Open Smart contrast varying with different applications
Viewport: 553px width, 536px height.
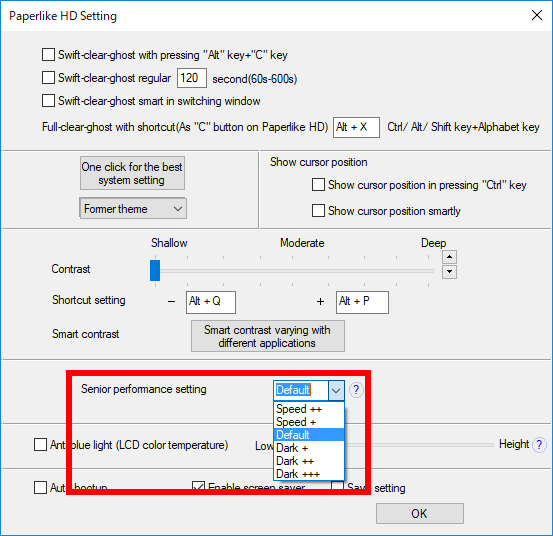[268, 336]
